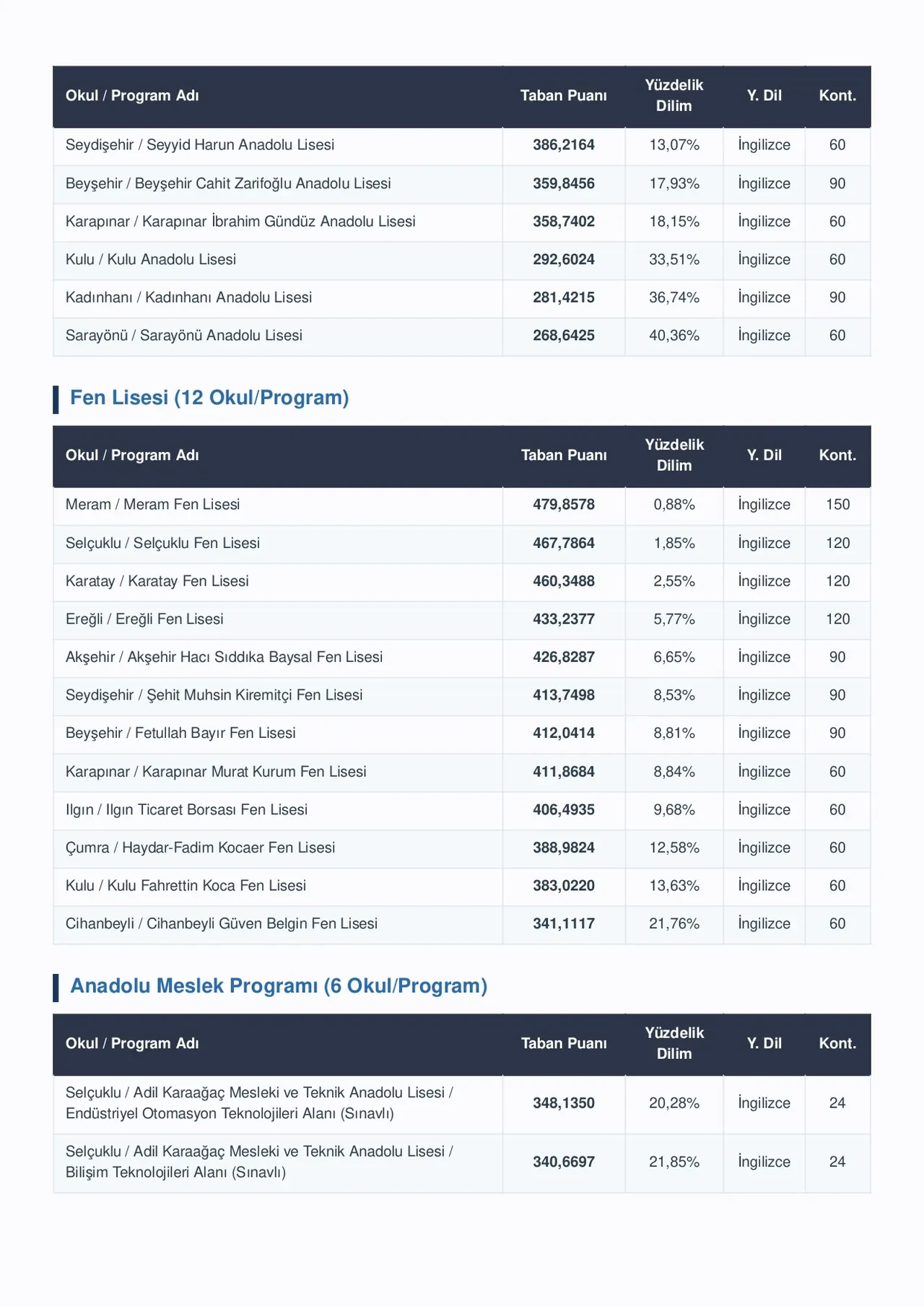Click the score 348,1350
The height and width of the screenshot is (1306, 924).
[x=564, y=1104]
